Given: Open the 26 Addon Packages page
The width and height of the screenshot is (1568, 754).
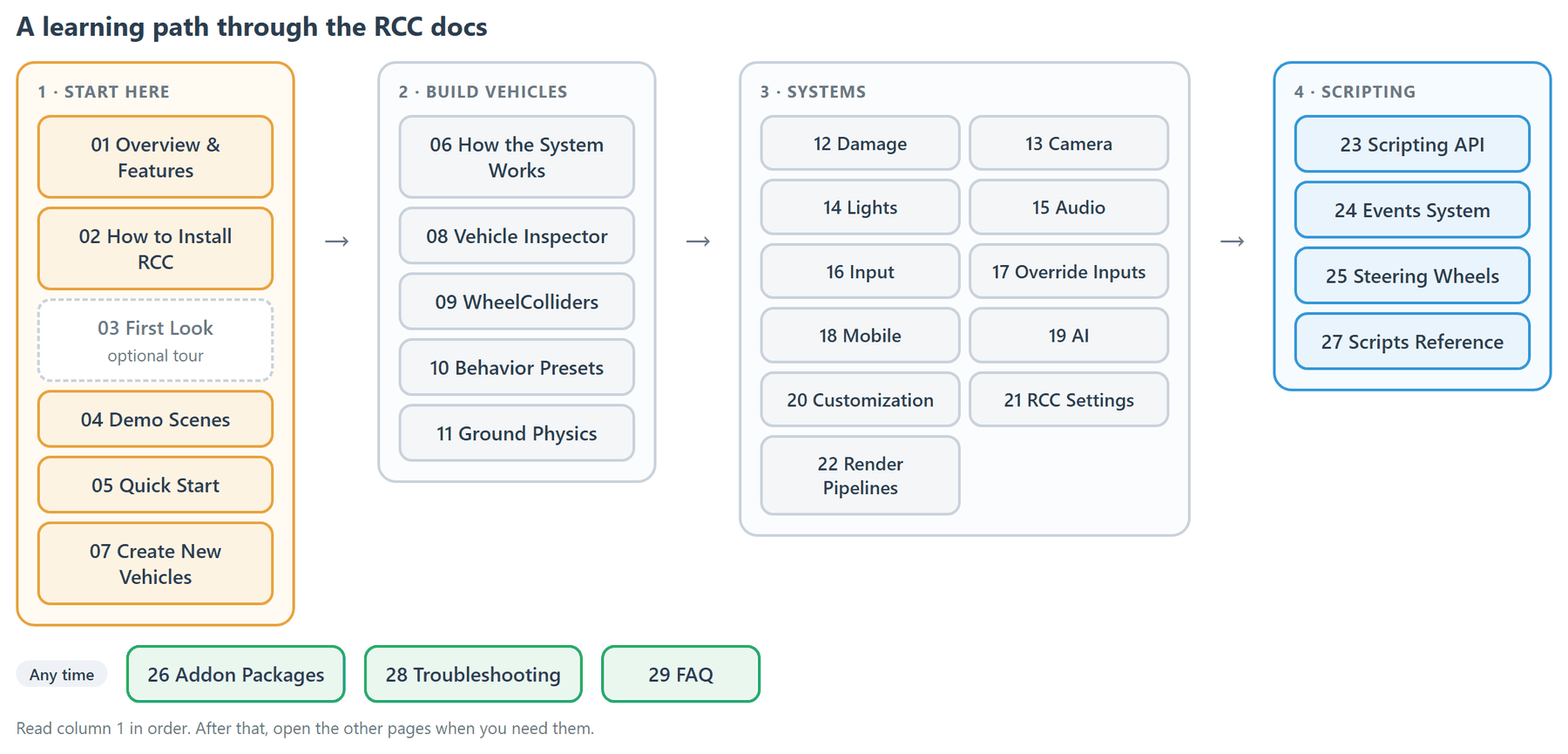Looking at the screenshot, I should click(236, 674).
